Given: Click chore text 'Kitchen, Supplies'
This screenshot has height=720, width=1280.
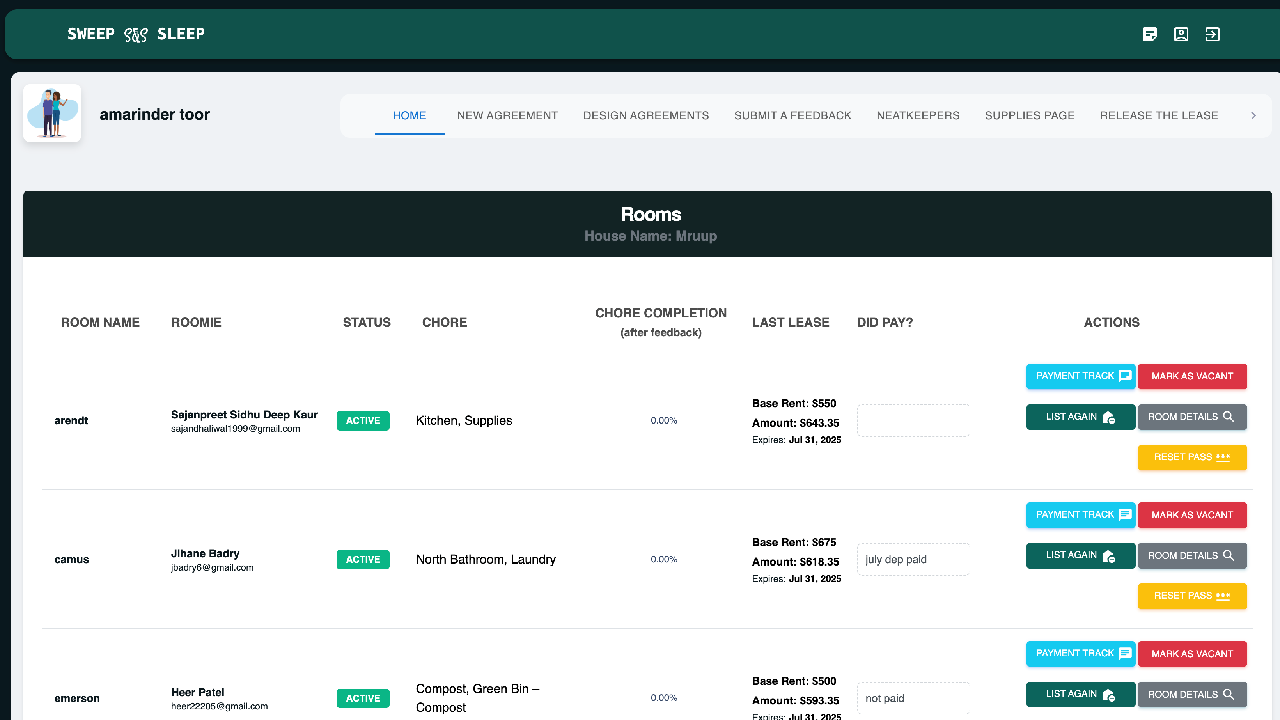Looking at the screenshot, I should coord(464,421).
